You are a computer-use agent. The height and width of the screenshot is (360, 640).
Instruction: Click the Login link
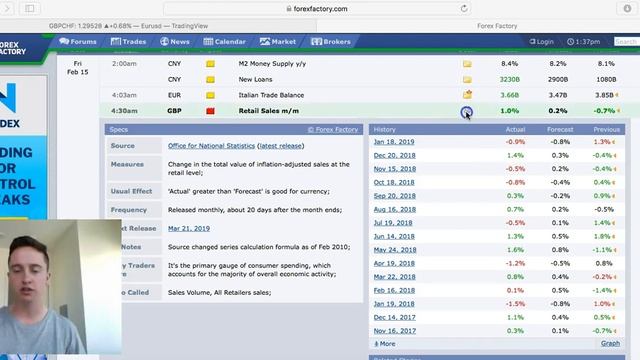(542, 42)
